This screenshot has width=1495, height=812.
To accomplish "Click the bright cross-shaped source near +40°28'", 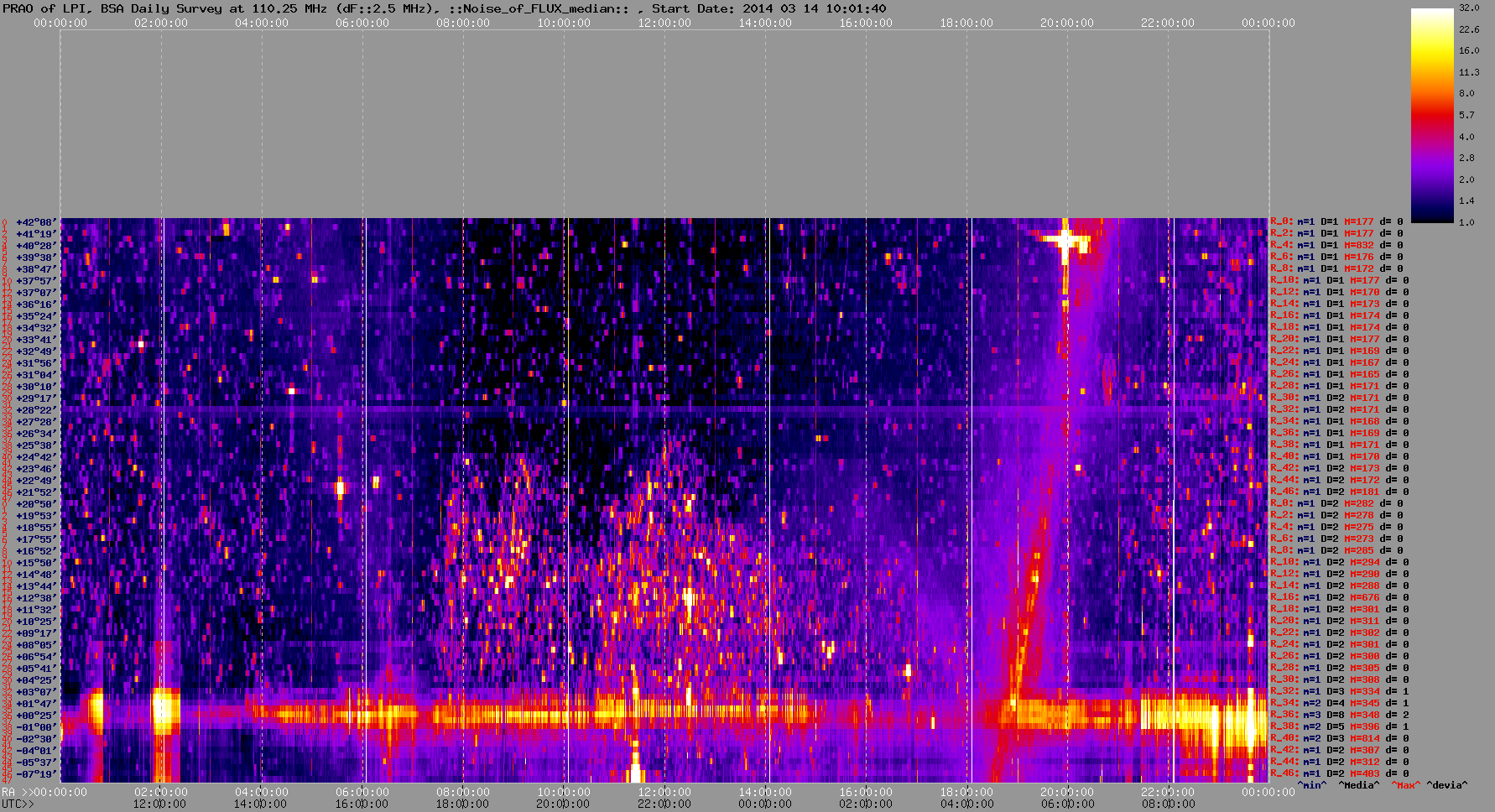I will [x=1065, y=241].
